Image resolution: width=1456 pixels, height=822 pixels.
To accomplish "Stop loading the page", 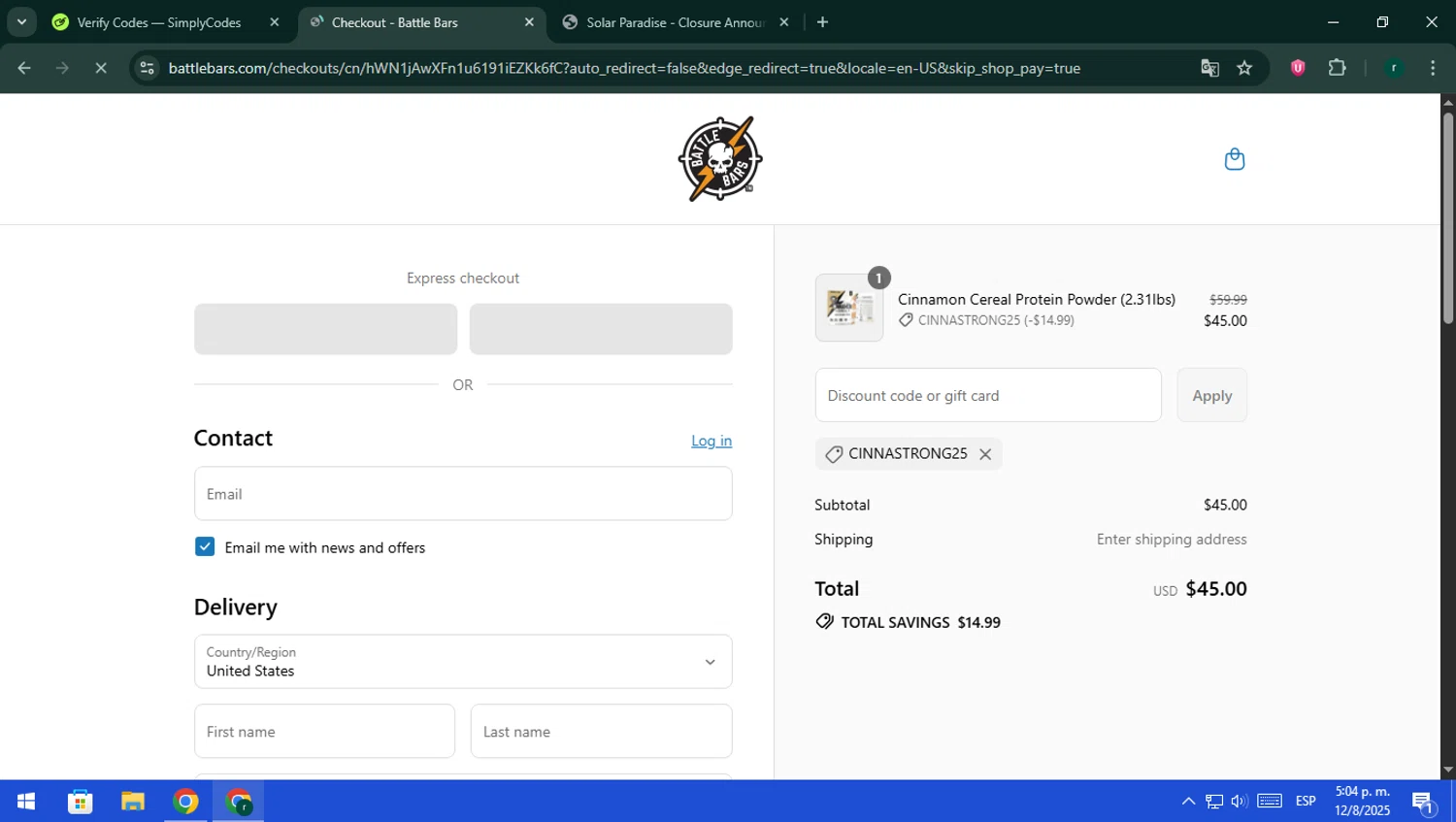I will (101, 68).
